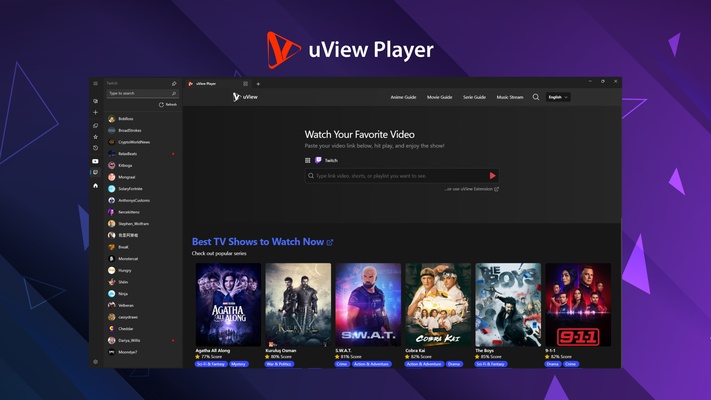The image size is (711, 400).
Task: Click the Action & Adventure tag under S.W.A.T.
Action: click(x=371, y=364)
